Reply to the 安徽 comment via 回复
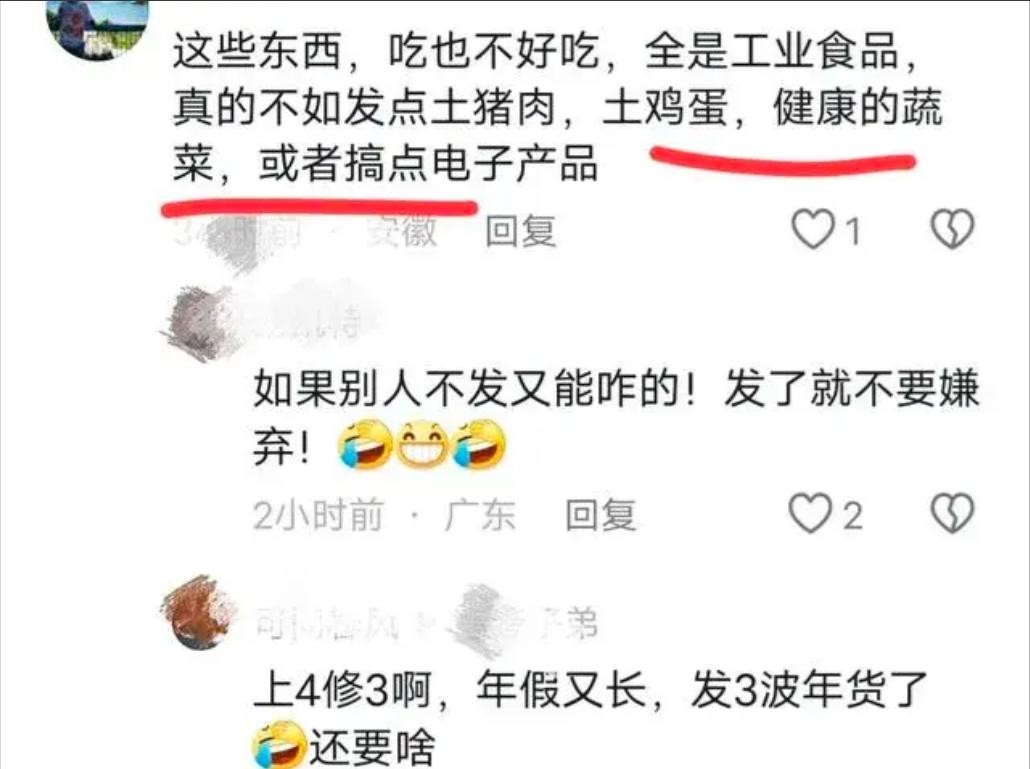The width and height of the screenshot is (1030, 769). (x=520, y=231)
